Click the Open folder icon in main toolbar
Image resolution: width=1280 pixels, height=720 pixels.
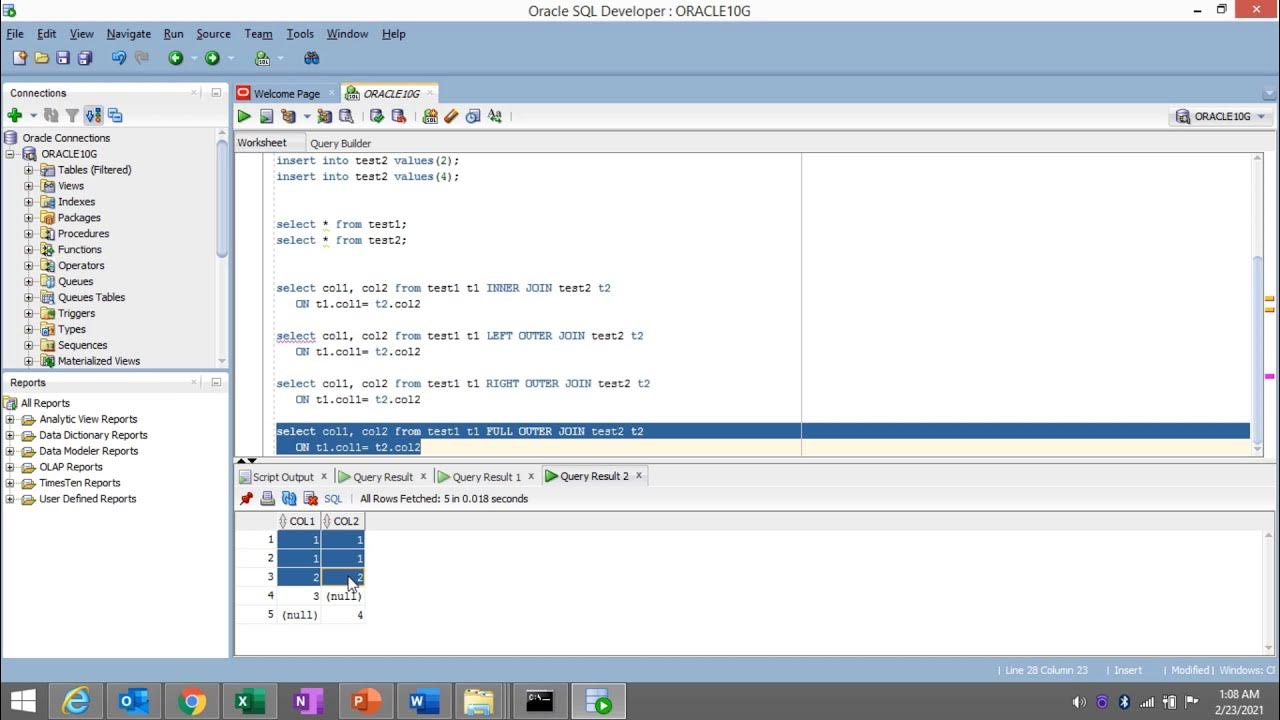(41, 58)
